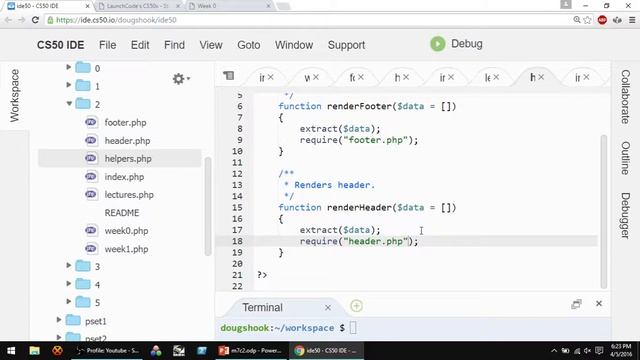Toggle the Debugger side panel
Image resolution: width=640 pixels, height=360 pixels.
[x=625, y=216]
